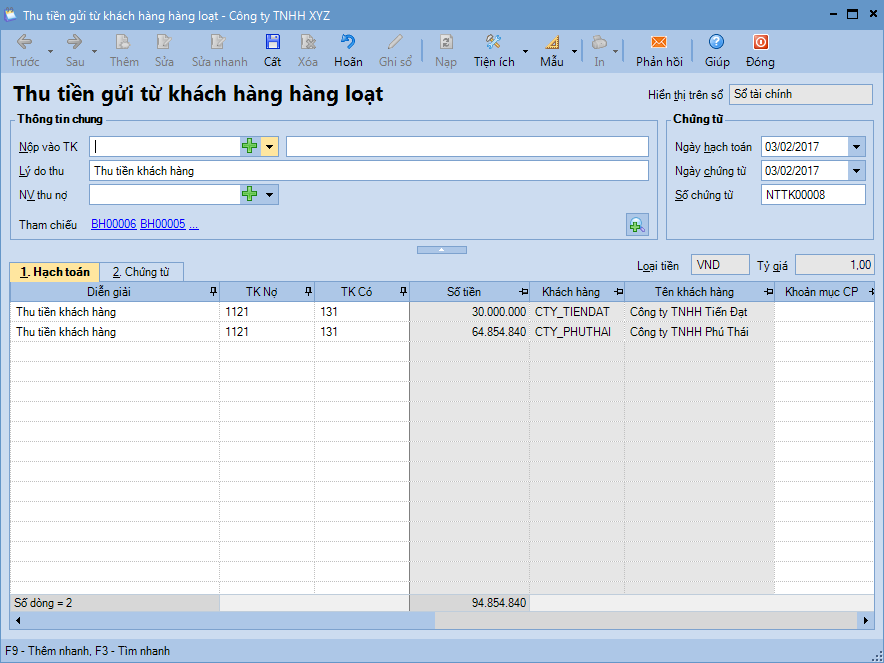Select the Hạch toán tab
884x663 pixels.
(x=54, y=272)
